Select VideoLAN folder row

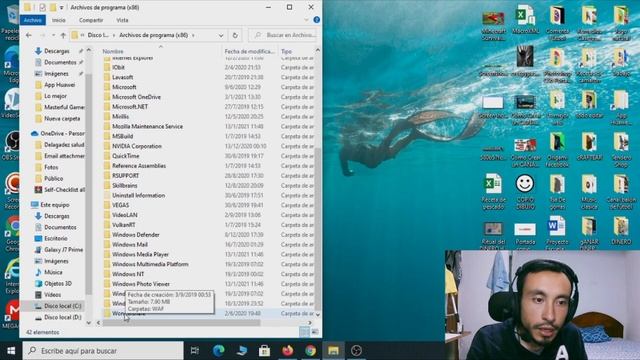tap(208, 215)
